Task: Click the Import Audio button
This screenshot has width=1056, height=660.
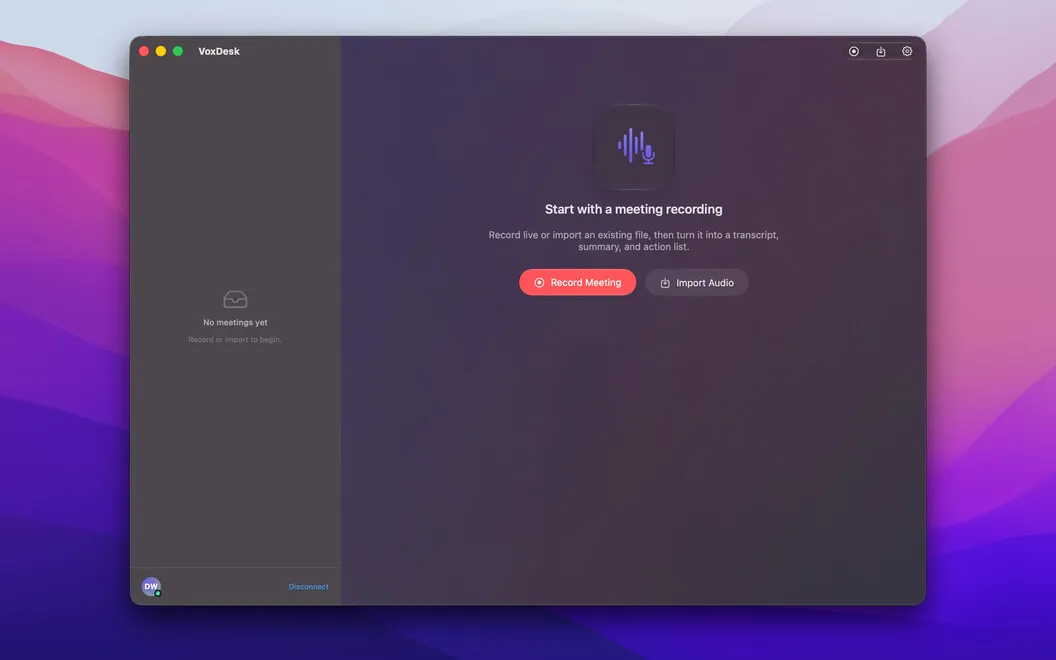Action: coord(696,282)
